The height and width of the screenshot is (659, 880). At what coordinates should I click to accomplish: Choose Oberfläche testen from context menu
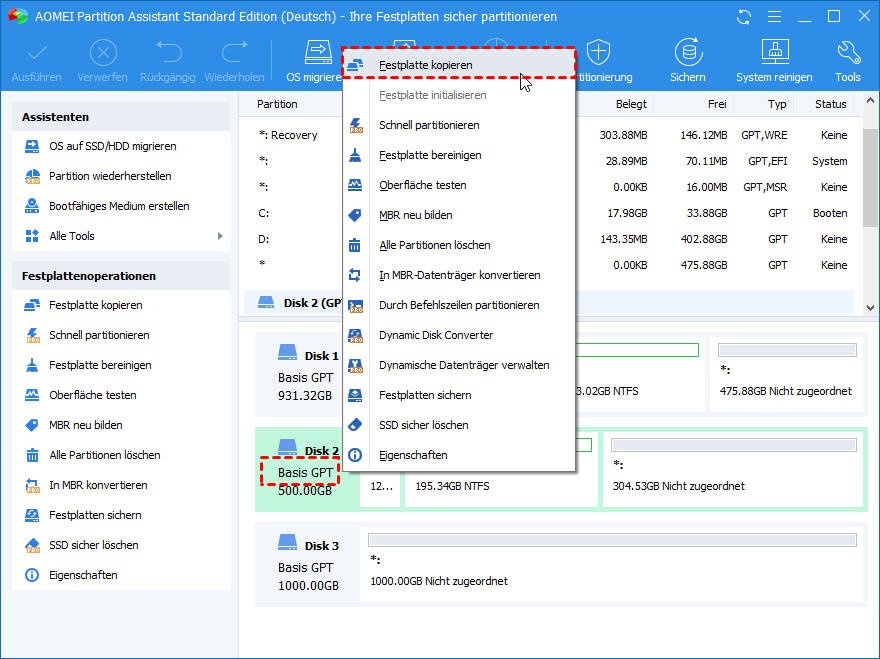pyautogui.click(x=459, y=185)
